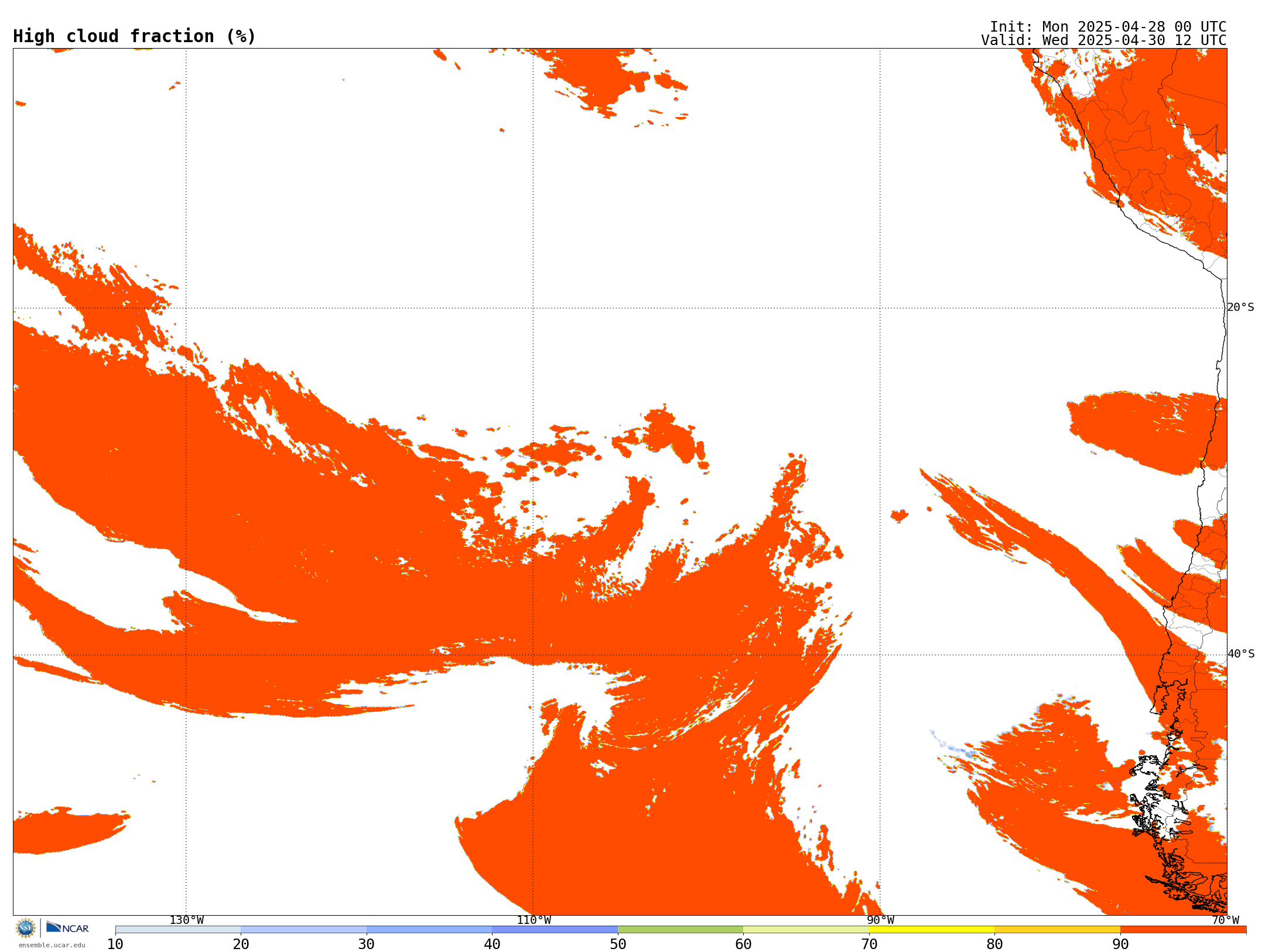Click the Valid: Wed 2025-04-30 12 UTC text
Image resolution: width=1265 pixels, height=952 pixels.
coord(1103,40)
